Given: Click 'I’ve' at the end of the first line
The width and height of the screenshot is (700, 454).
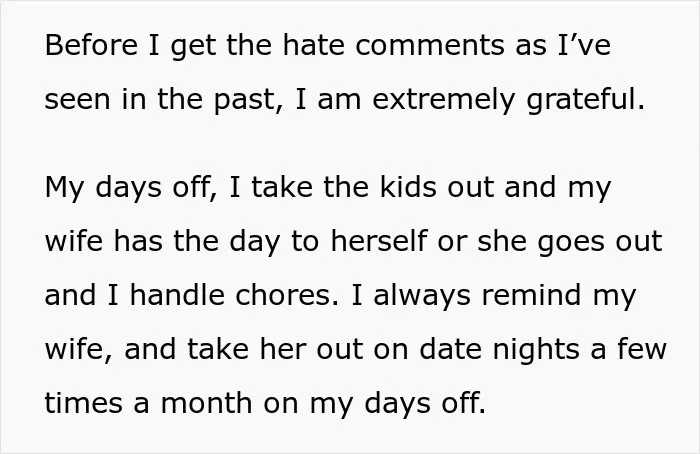Looking at the screenshot, I should coord(584,45).
